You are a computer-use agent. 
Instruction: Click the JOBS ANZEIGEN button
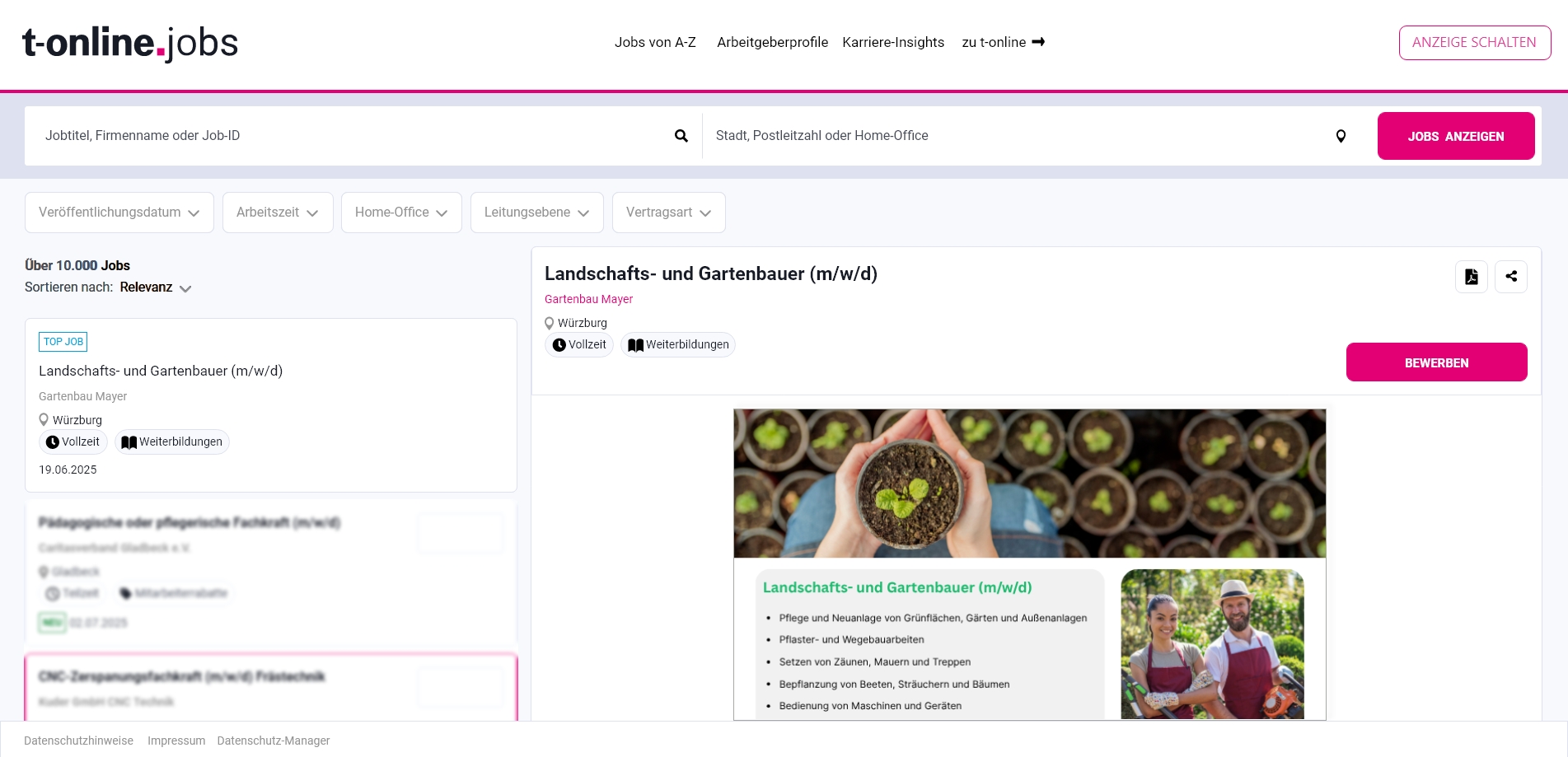click(x=1456, y=136)
